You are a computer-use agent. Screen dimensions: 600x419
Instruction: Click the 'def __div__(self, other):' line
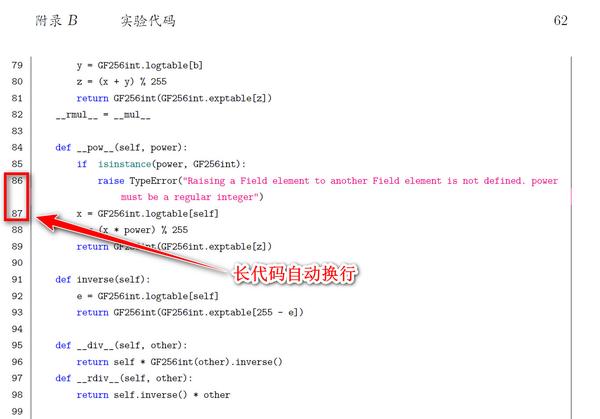pos(121,345)
